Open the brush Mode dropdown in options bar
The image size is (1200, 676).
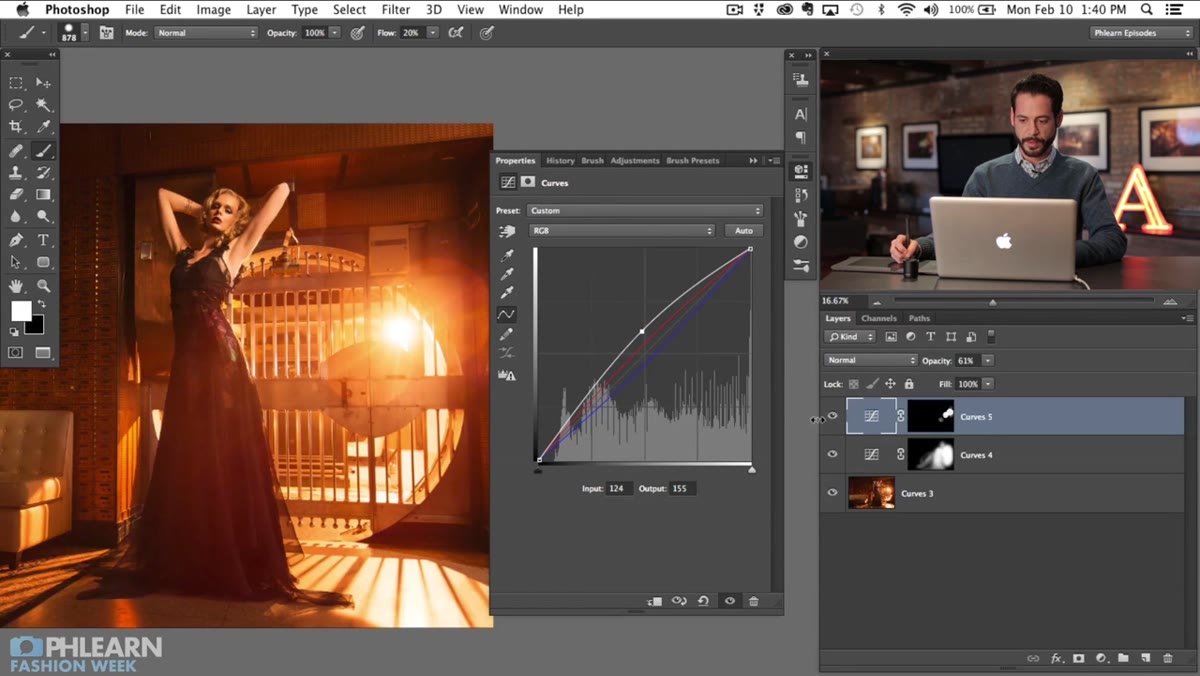click(205, 33)
